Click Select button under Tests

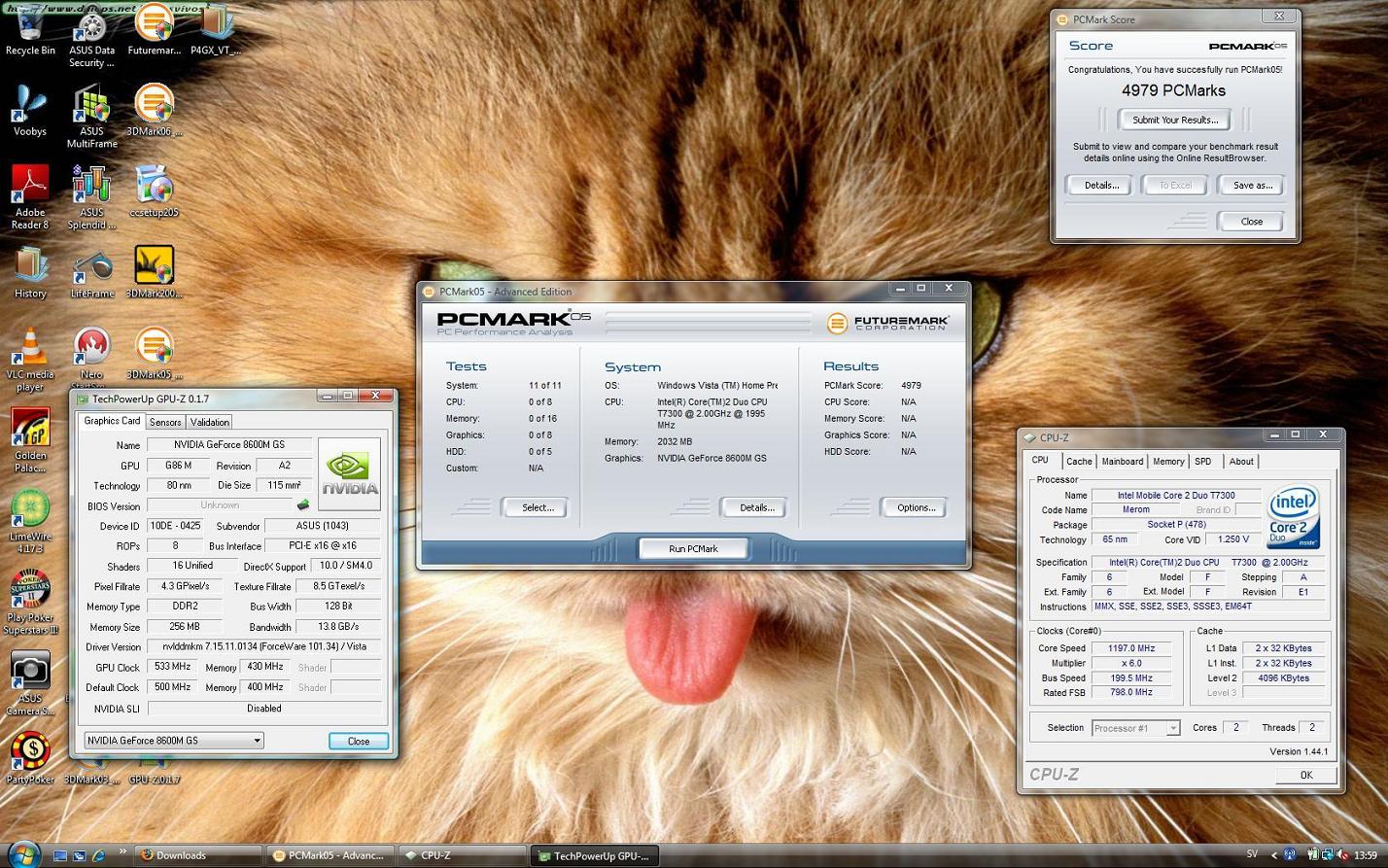[x=538, y=507]
